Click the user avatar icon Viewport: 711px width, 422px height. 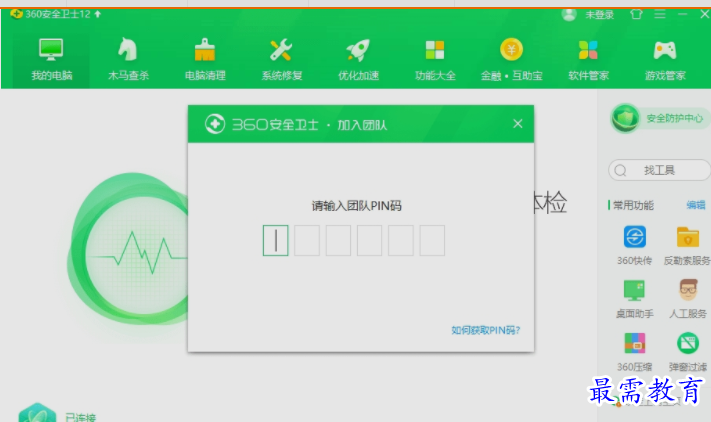(569, 14)
